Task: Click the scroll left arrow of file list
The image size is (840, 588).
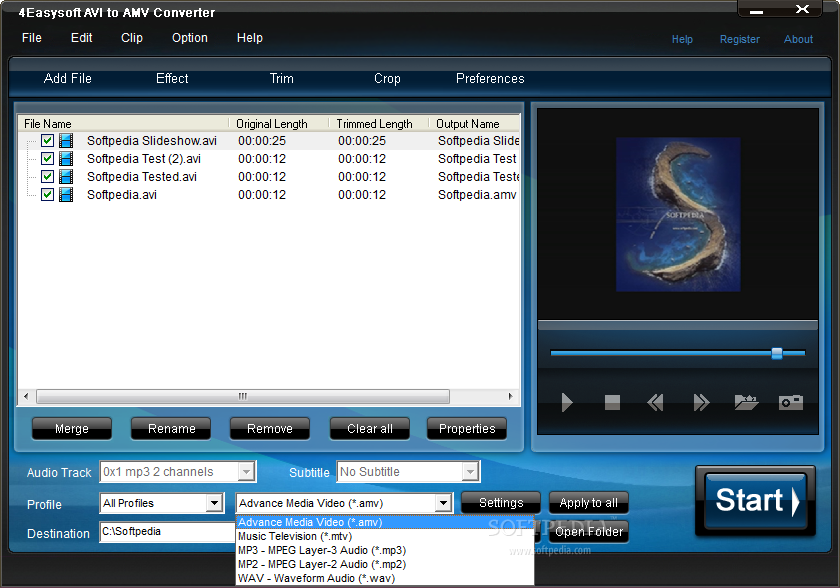Action: [26, 396]
